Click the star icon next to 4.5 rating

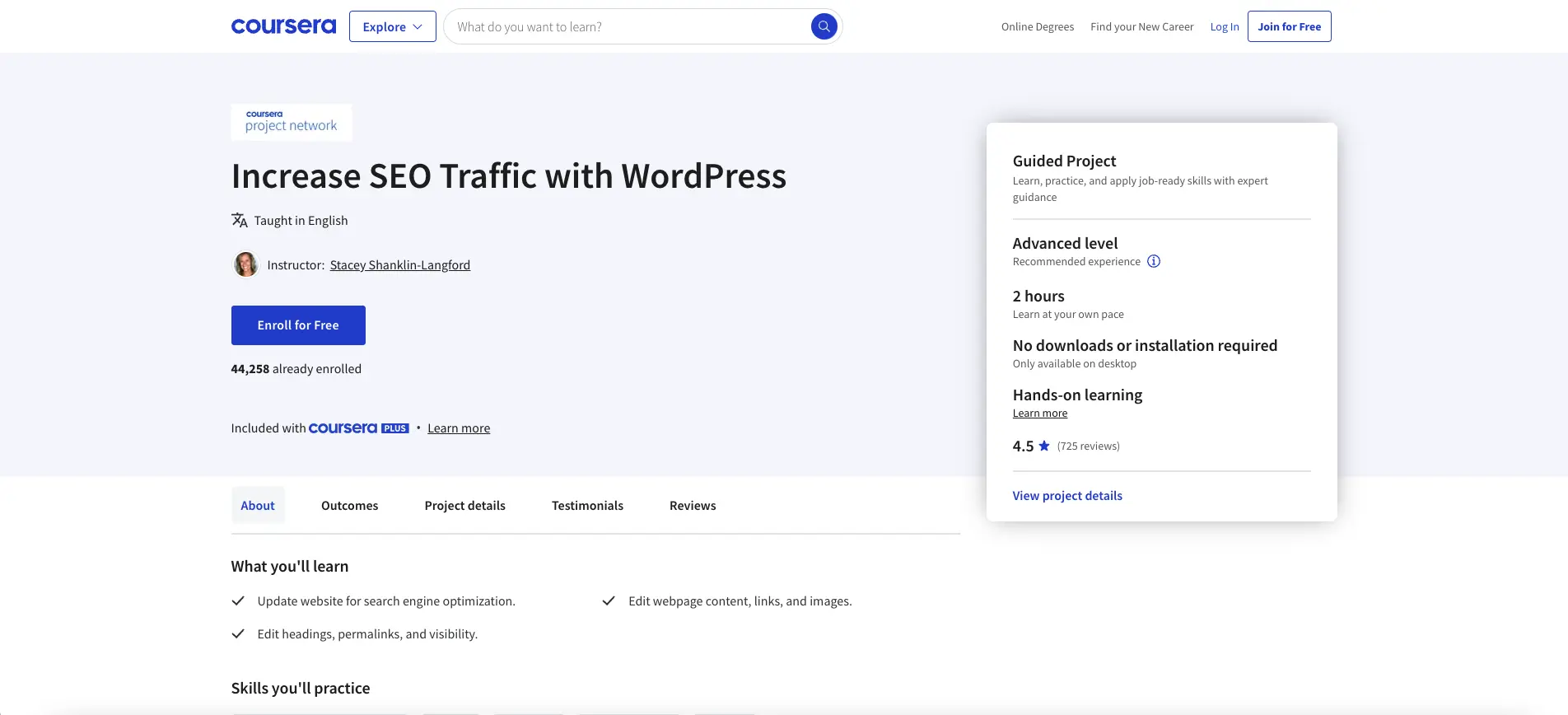point(1044,446)
